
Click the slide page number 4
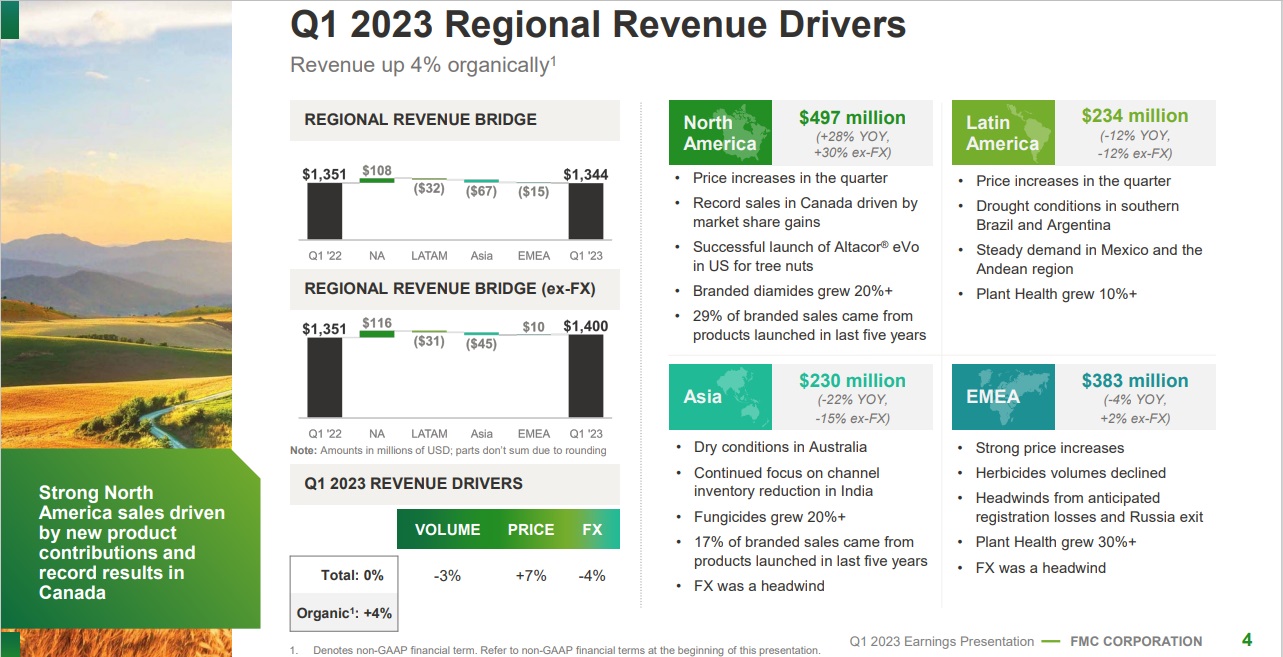[x=1246, y=641]
